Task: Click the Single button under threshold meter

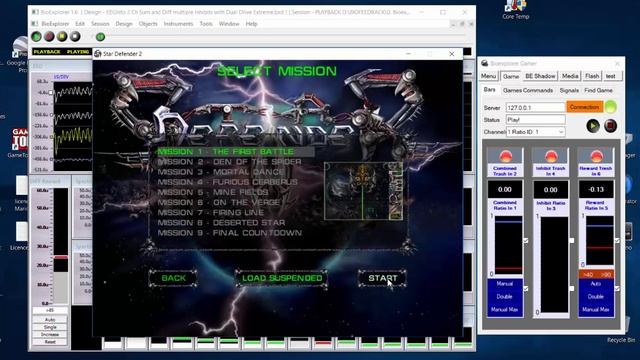Action: coord(50,327)
